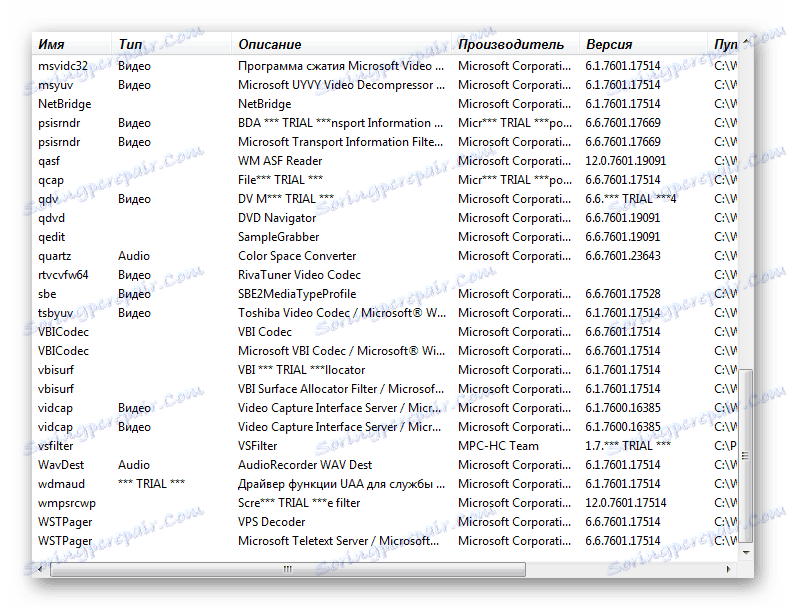Select the sbe row
Viewport: 786px width, 610px height.
385,294
